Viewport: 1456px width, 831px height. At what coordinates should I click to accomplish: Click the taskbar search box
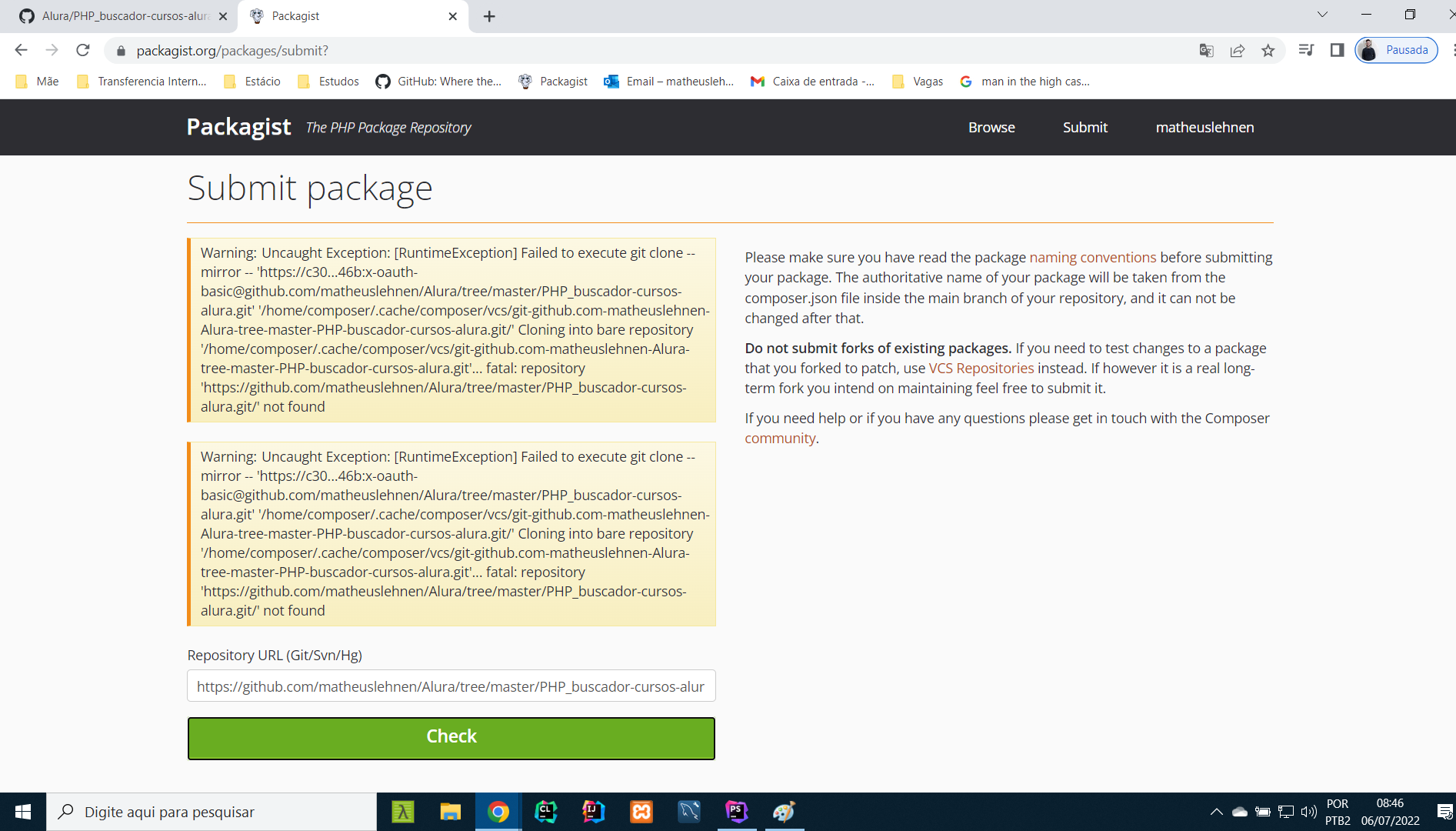(212, 812)
